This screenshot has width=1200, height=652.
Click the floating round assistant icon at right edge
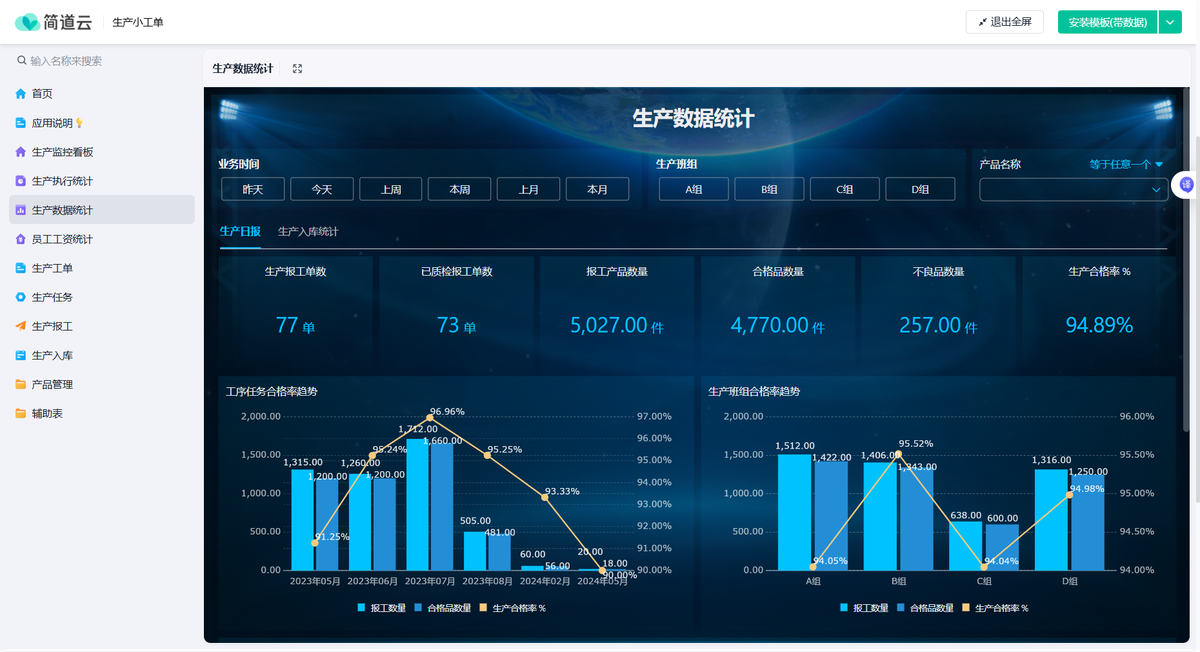click(x=1187, y=184)
